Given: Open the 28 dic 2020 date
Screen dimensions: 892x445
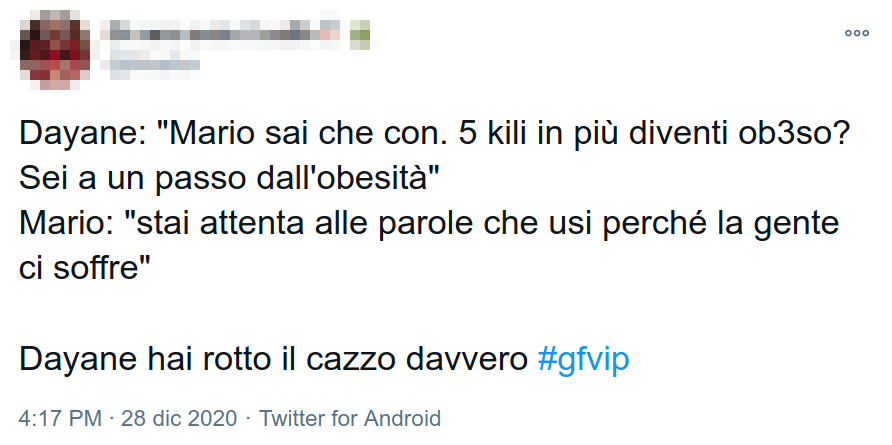Looking at the screenshot, I should click(179, 419).
